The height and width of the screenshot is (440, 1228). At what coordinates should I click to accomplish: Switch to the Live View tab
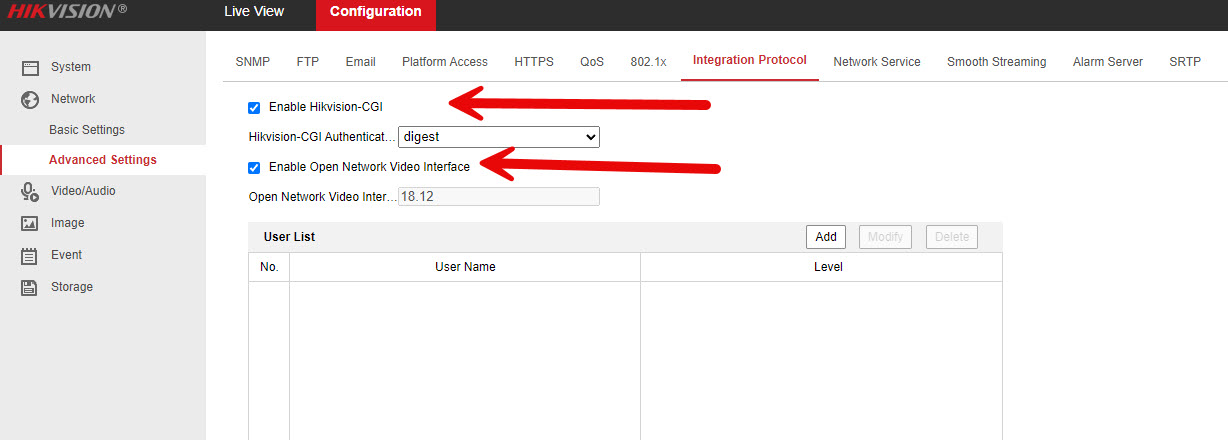tap(254, 12)
